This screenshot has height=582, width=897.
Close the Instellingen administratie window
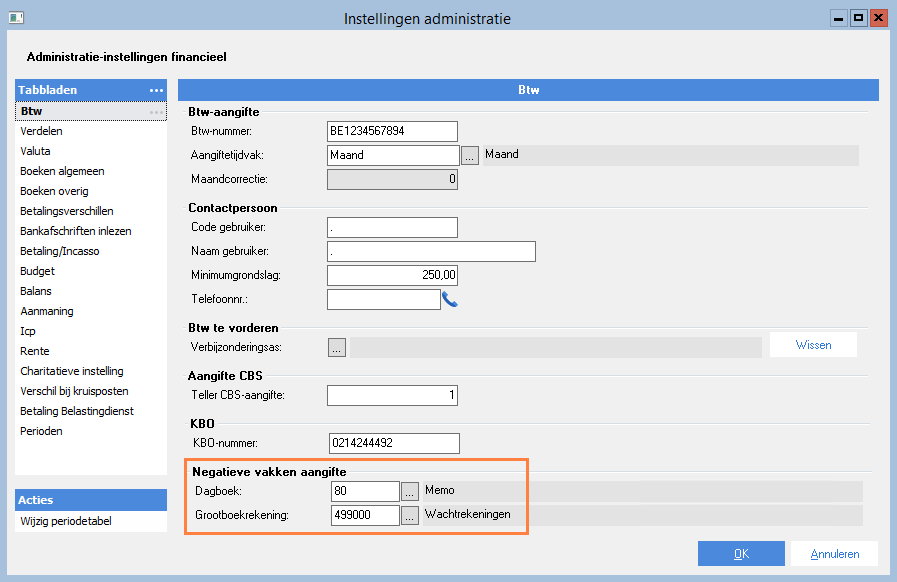[878, 18]
